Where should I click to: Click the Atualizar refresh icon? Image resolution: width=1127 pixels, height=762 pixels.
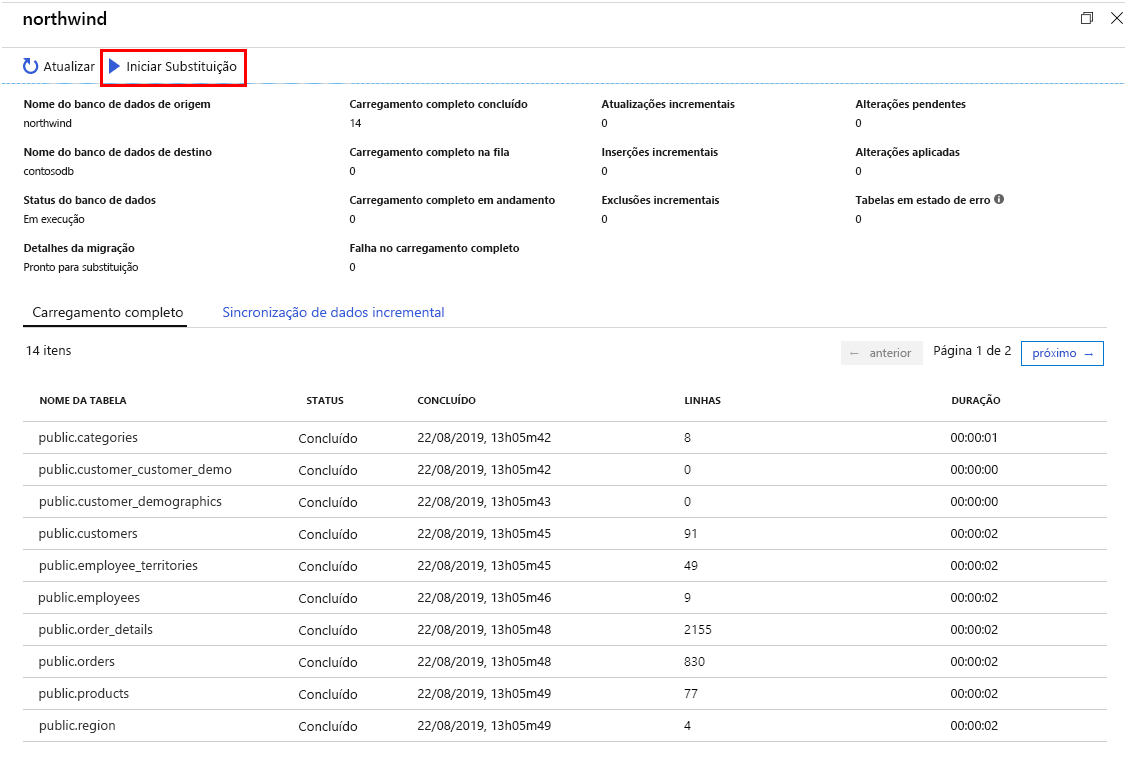30,66
